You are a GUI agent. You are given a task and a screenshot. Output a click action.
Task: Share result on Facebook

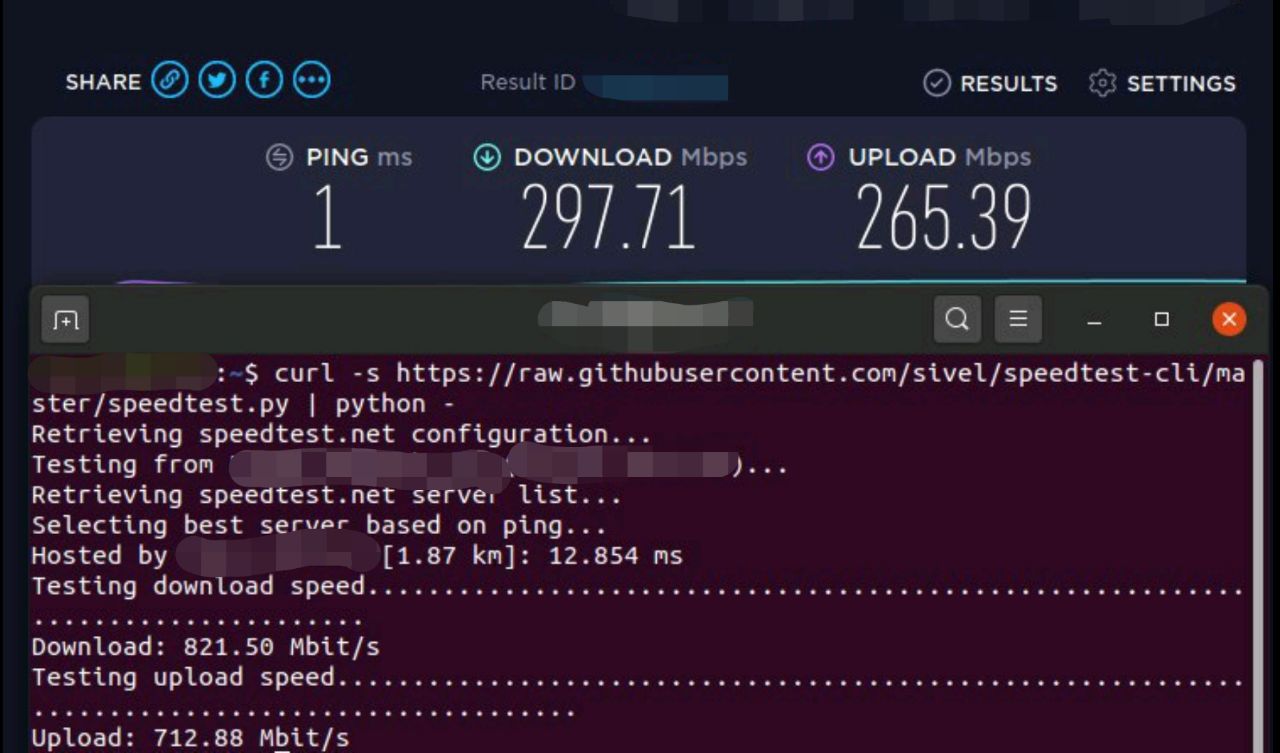click(264, 80)
